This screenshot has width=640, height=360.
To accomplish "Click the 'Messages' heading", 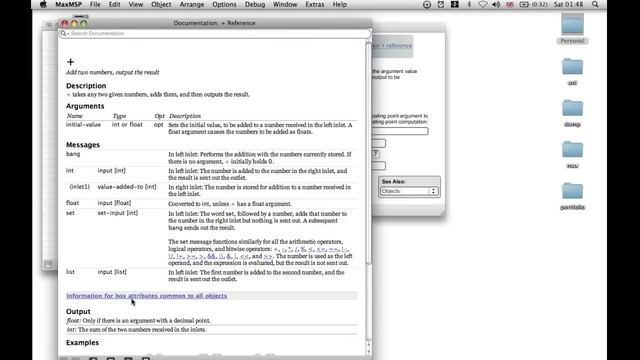I will [83, 145].
